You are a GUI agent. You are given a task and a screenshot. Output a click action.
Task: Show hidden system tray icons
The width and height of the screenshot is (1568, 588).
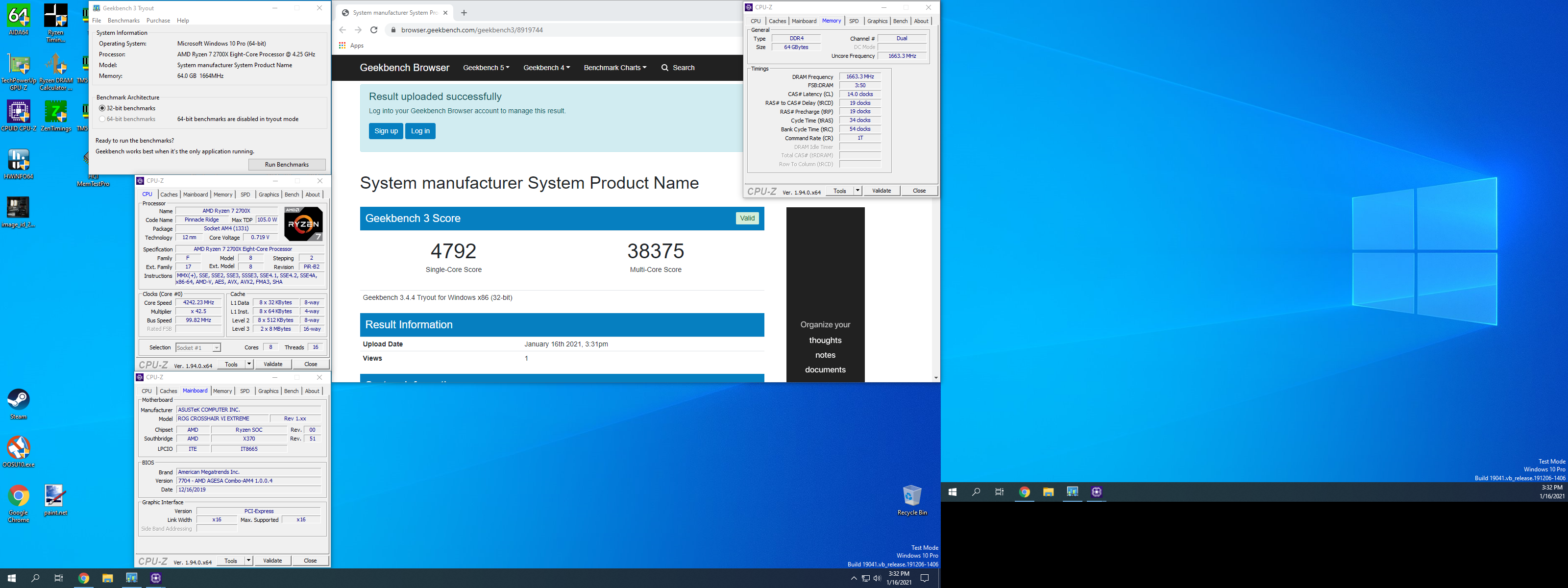click(854, 578)
